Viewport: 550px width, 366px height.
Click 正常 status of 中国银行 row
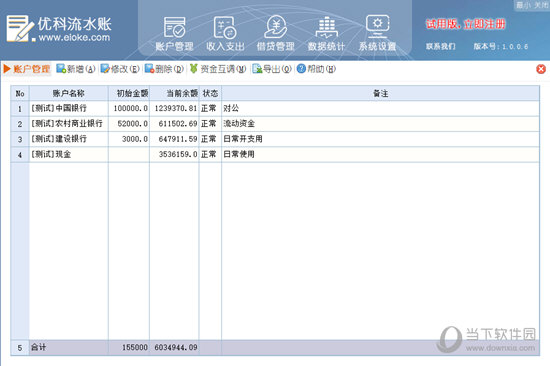pyautogui.click(x=210, y=108)
